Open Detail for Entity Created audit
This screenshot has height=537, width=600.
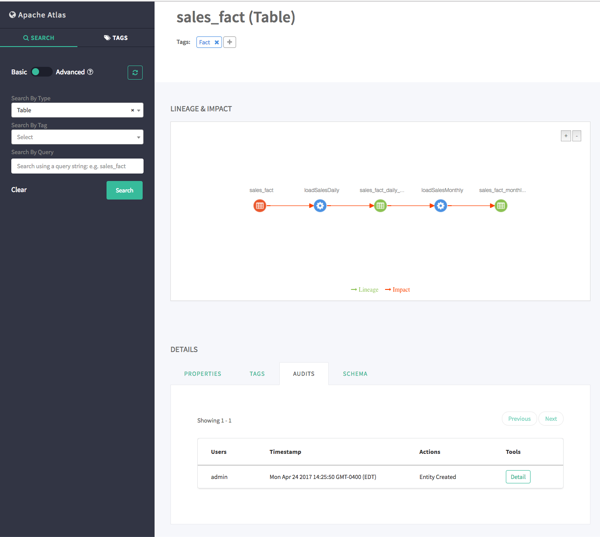(518, 477)
